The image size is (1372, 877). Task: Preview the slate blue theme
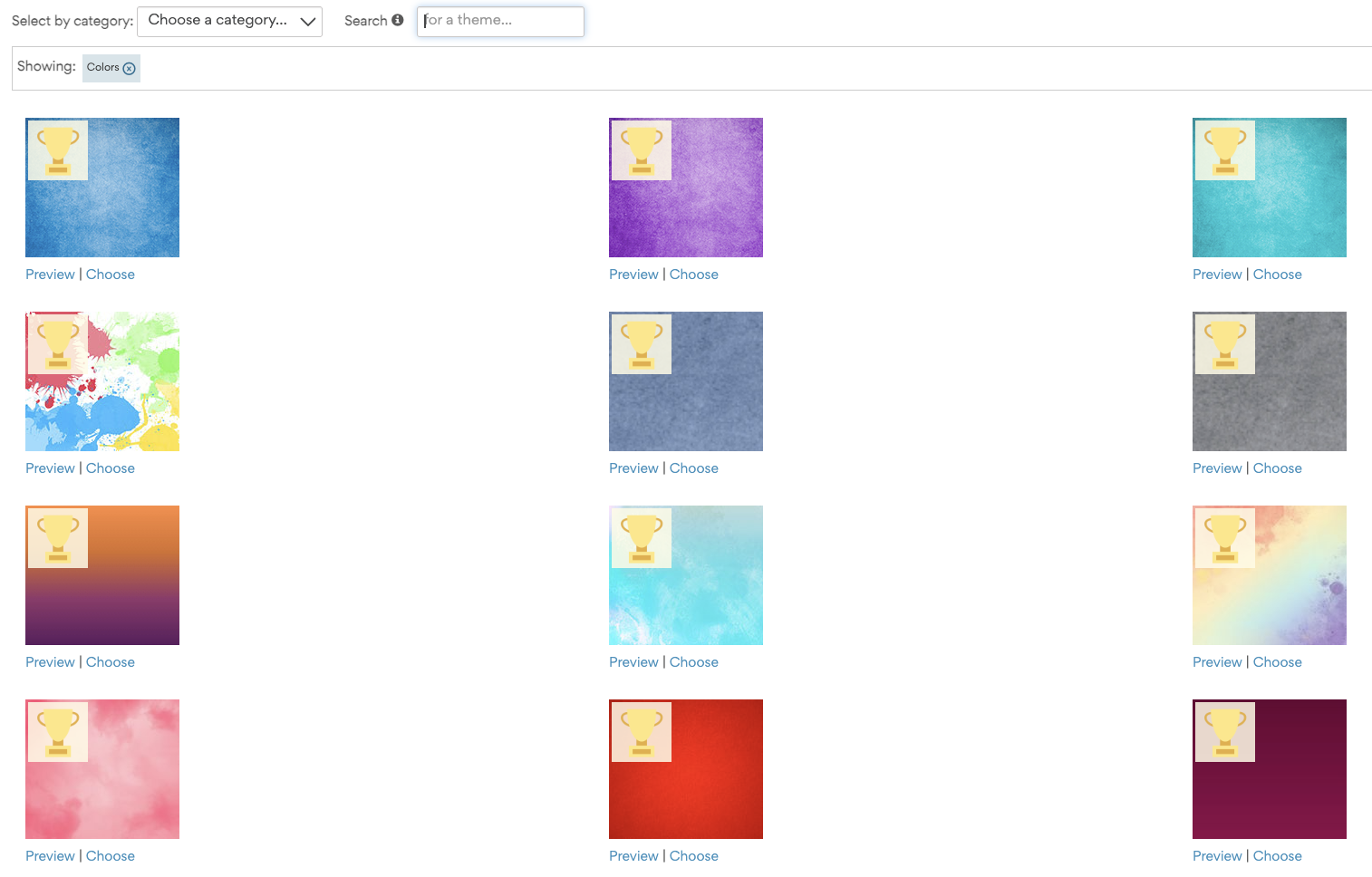pos(633,468)
